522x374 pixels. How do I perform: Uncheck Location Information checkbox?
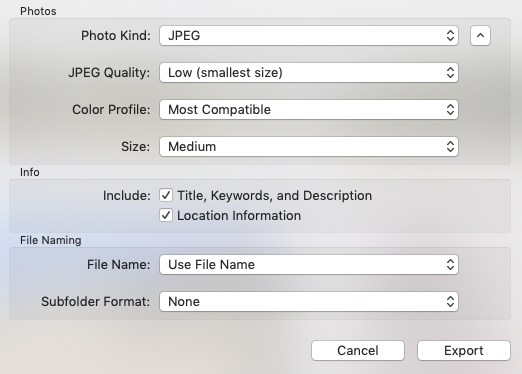point(166,215)
